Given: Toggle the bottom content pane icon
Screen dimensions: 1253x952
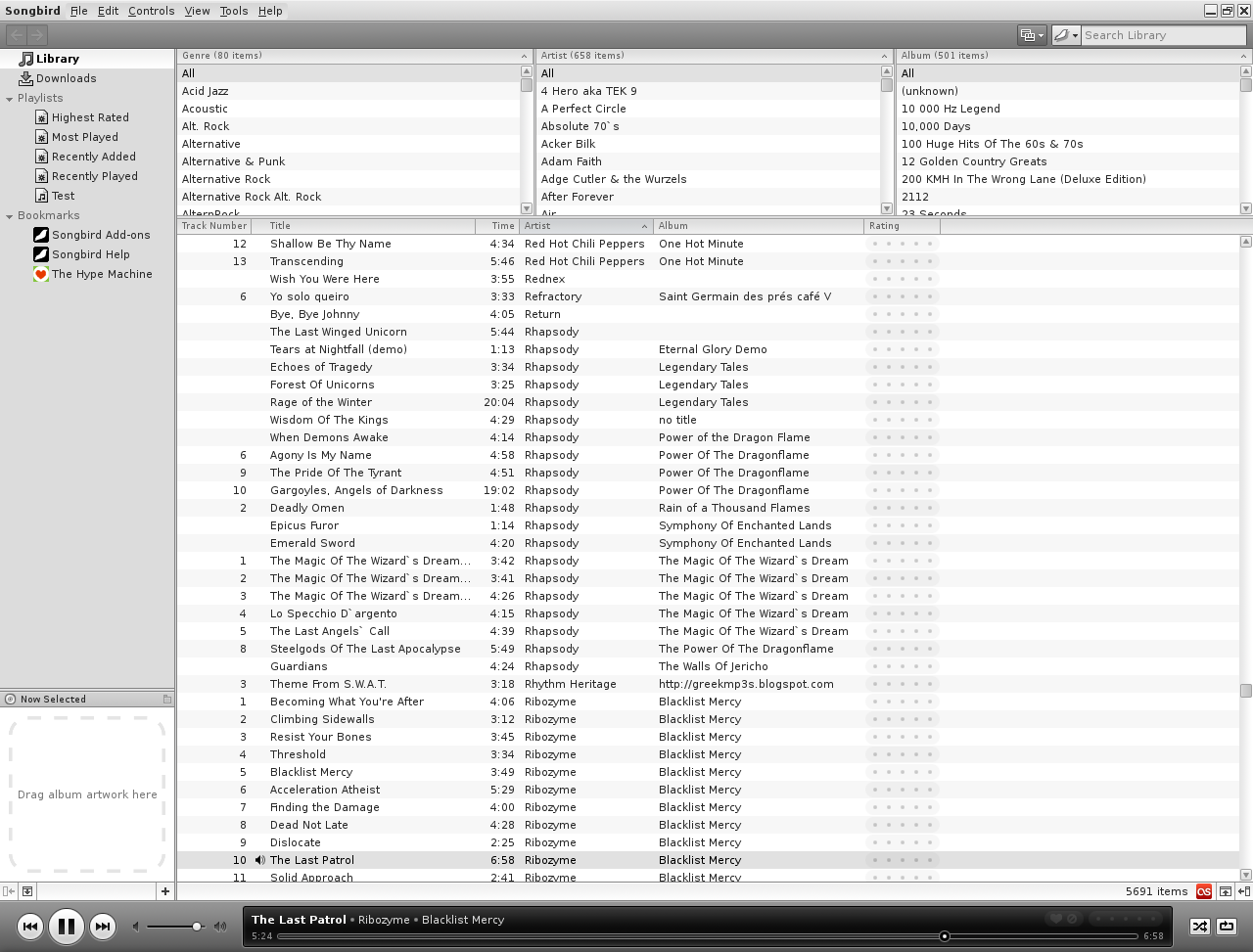Looking at the screenshot, I should point(1225,891).
